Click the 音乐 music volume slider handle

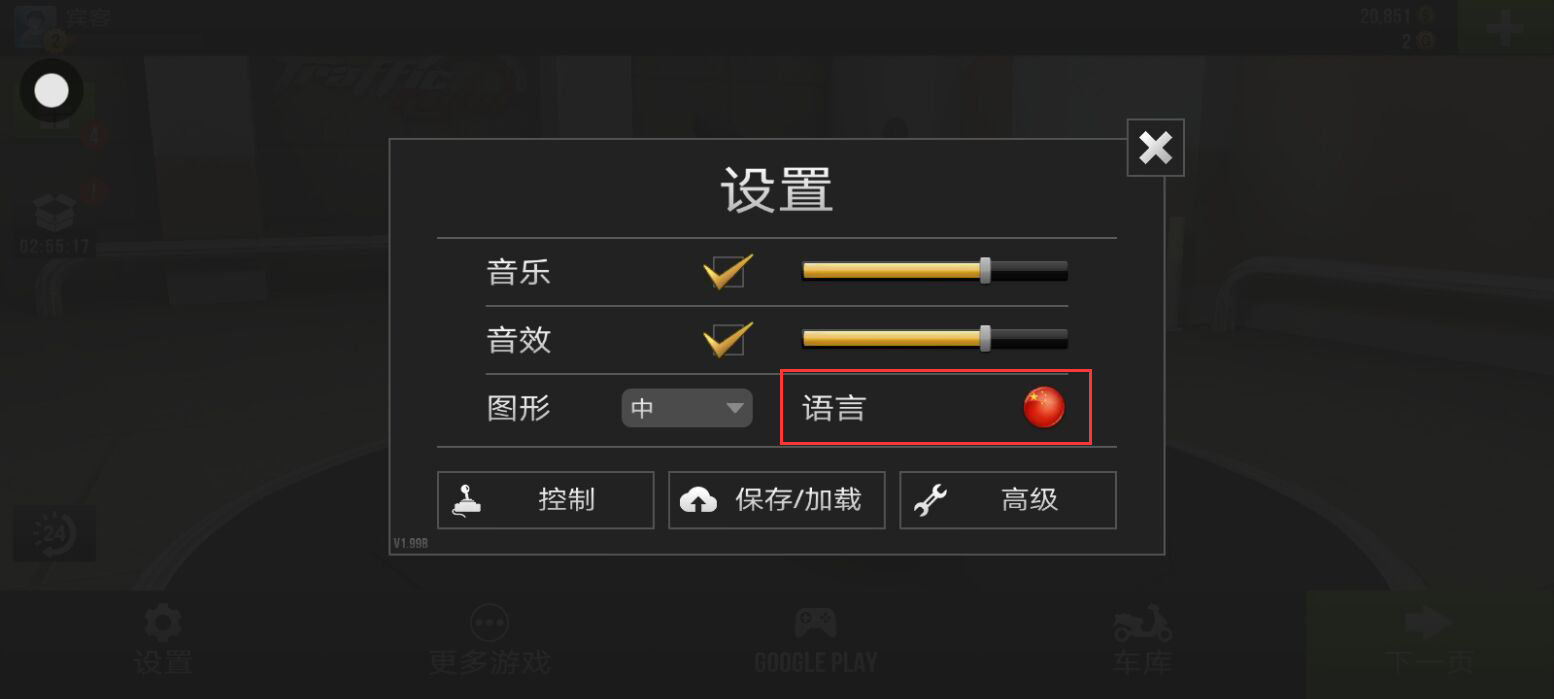coord(985,270)
